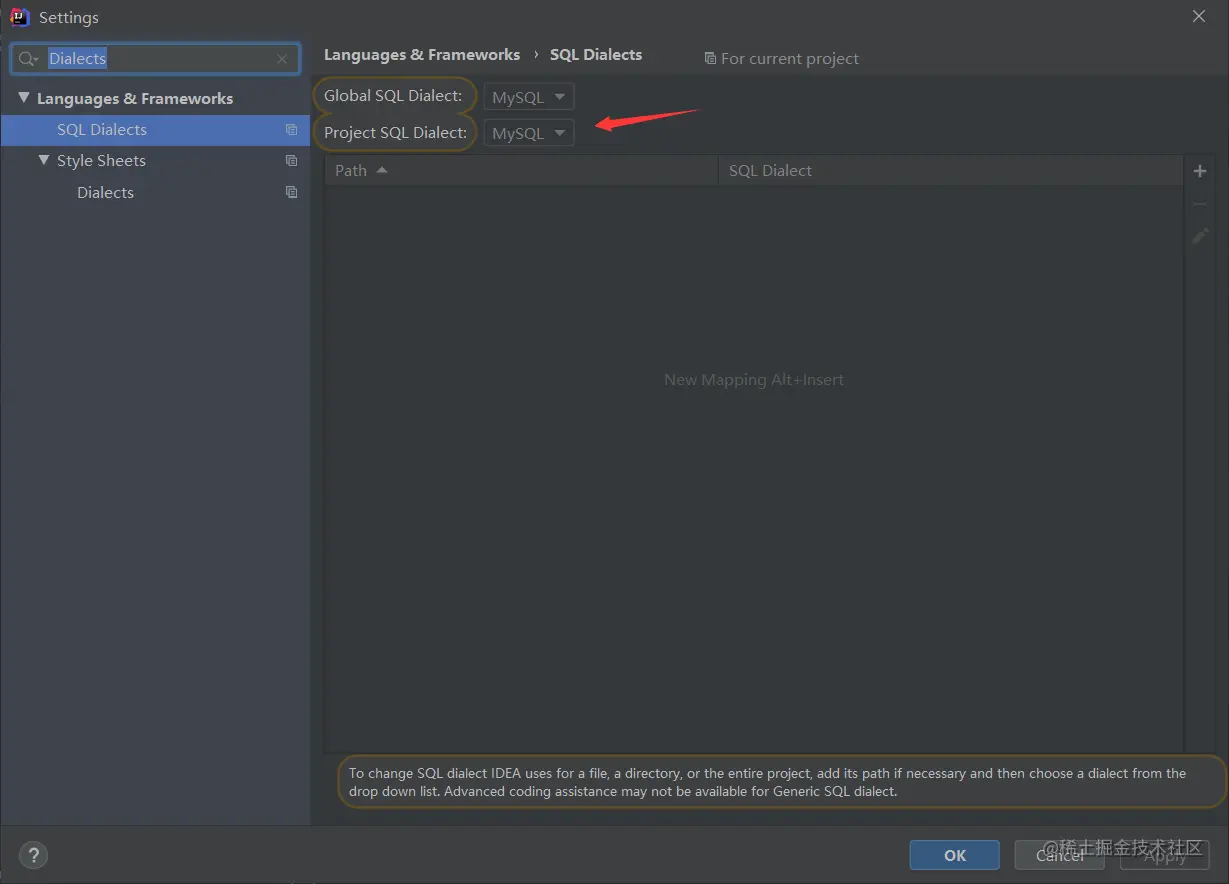Open help with the question mark button
The height and width of the screenshot is (884, 1229).
(33, 855)
